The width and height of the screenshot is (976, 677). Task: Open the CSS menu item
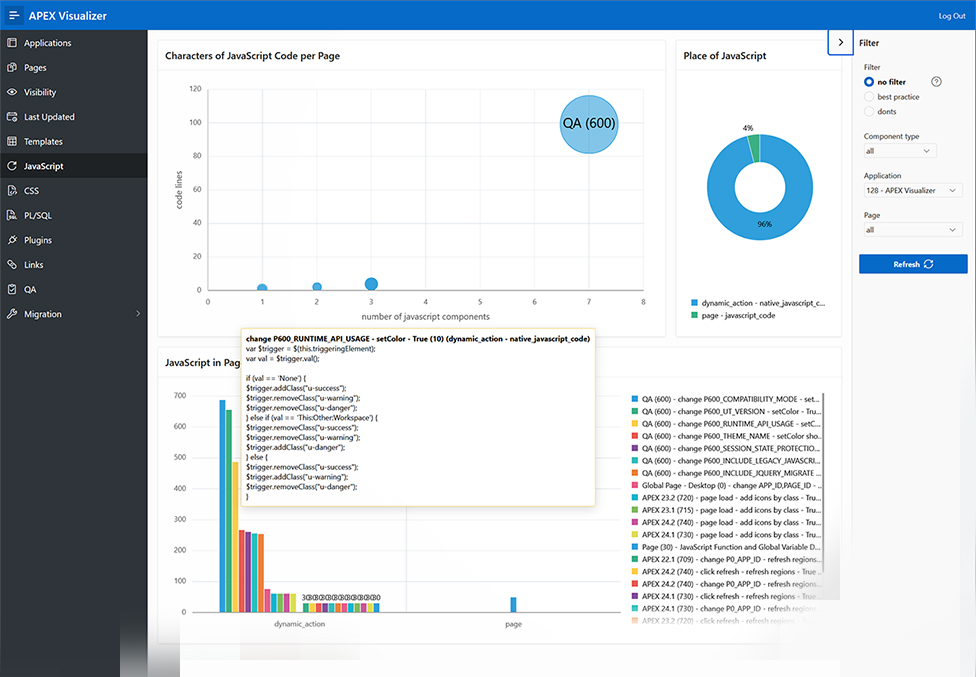[x=31, y=190]
